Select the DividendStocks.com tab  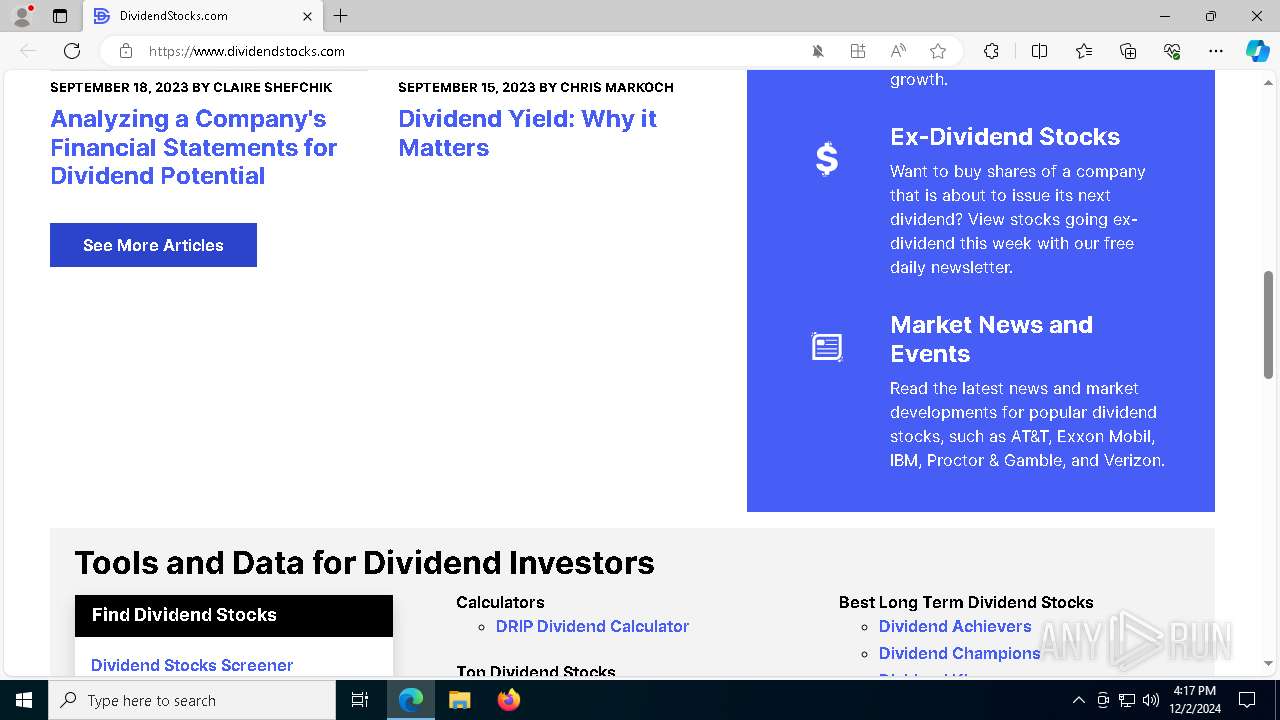pyautogui.click(x=203, y=16)
